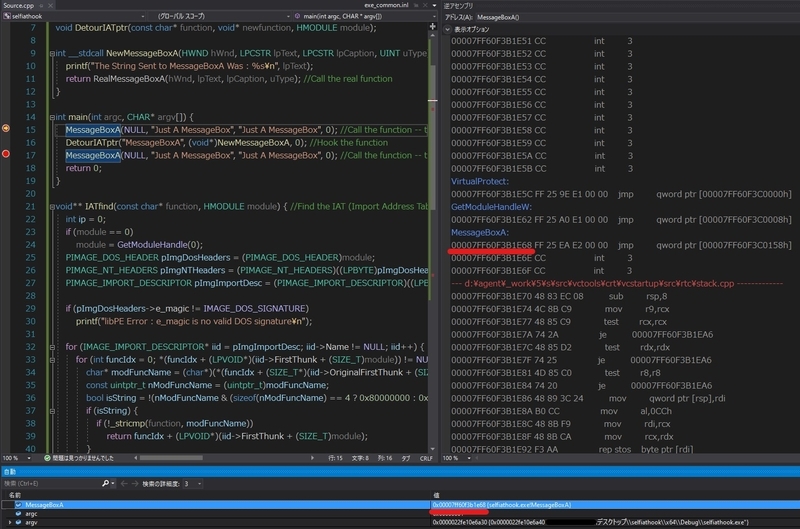Click the タブ indentation indicator
This screenshot has height=529, width=800.
tap(406, 458)
